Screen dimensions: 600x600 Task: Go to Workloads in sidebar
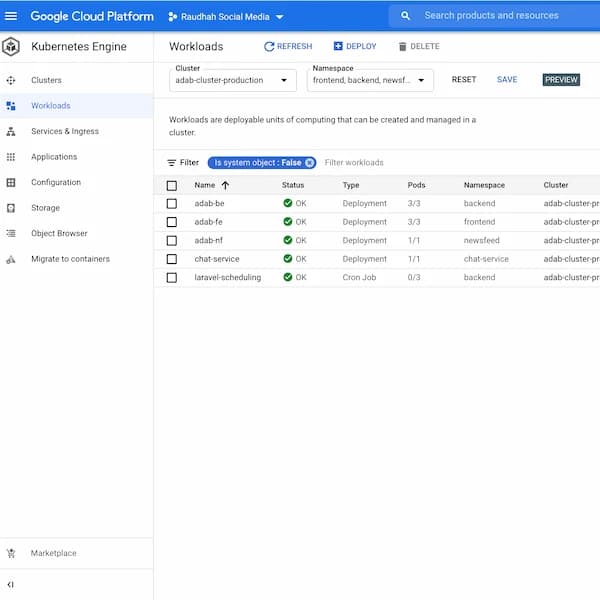51,106
